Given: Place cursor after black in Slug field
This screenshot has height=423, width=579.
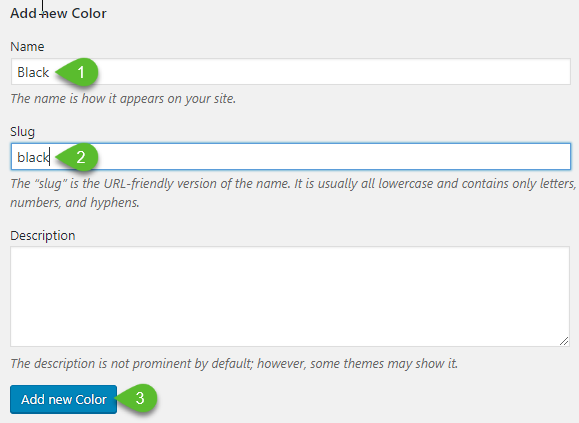Looking at the screenshot, I should (x=49, y=157).
